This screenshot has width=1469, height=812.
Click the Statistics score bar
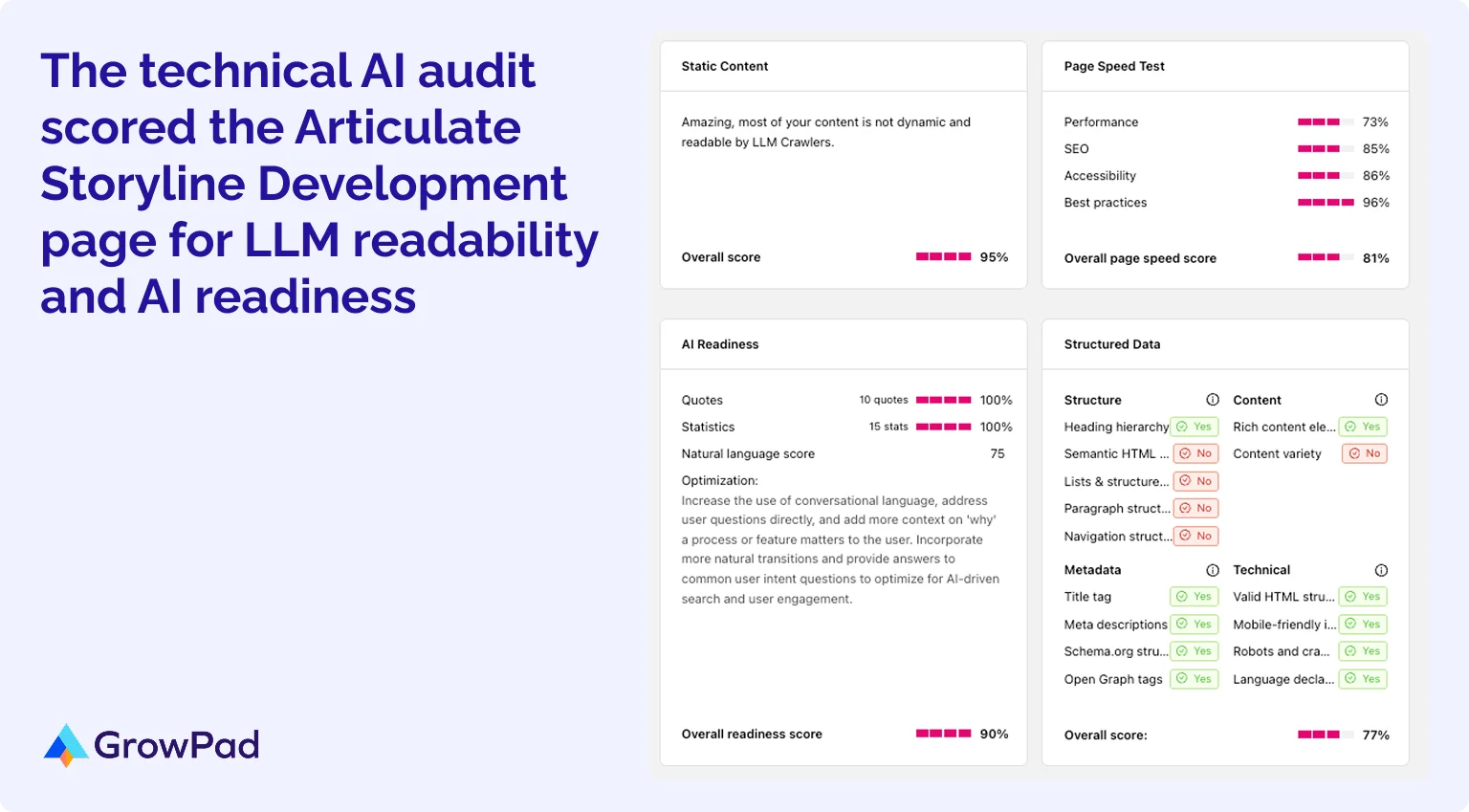pos(944,427)
